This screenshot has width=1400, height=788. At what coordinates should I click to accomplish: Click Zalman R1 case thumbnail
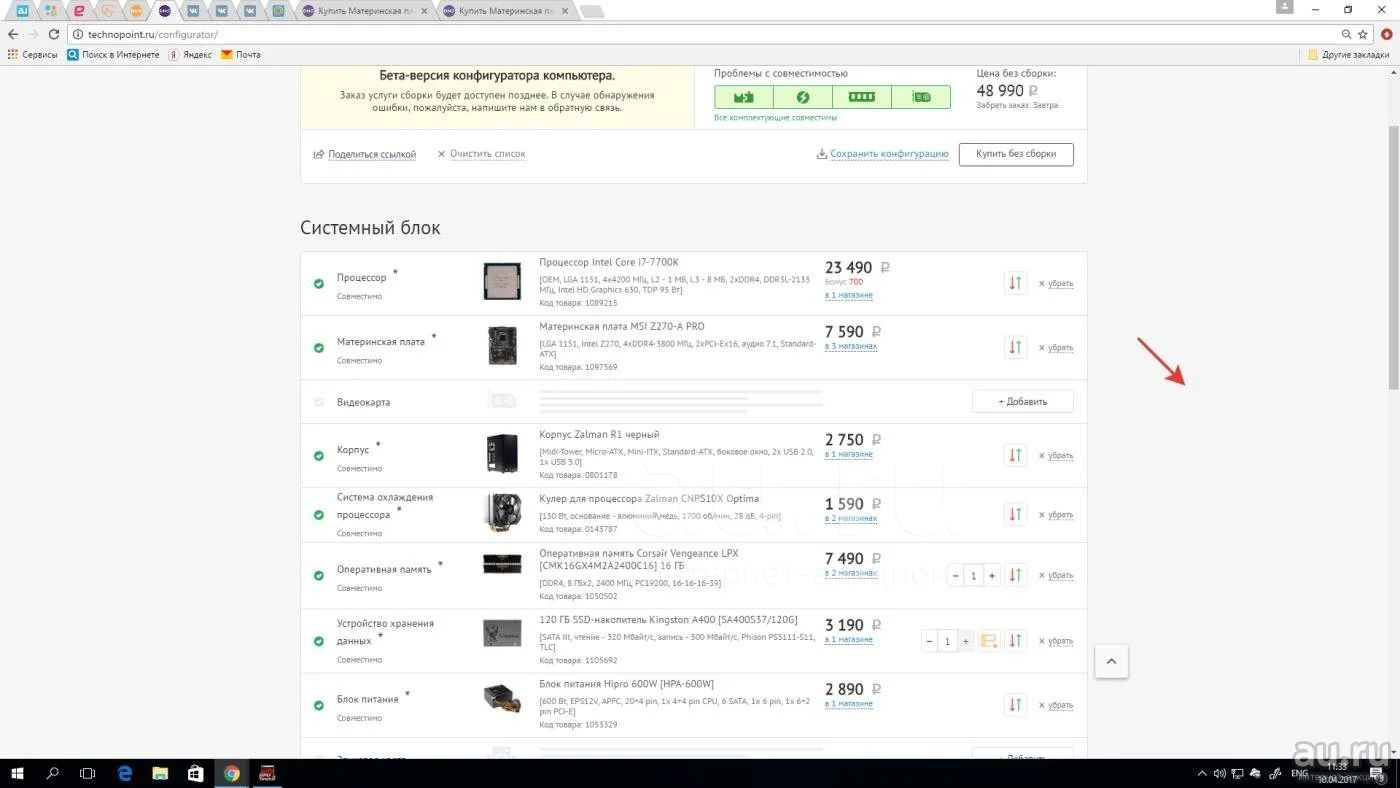[502, 454]
